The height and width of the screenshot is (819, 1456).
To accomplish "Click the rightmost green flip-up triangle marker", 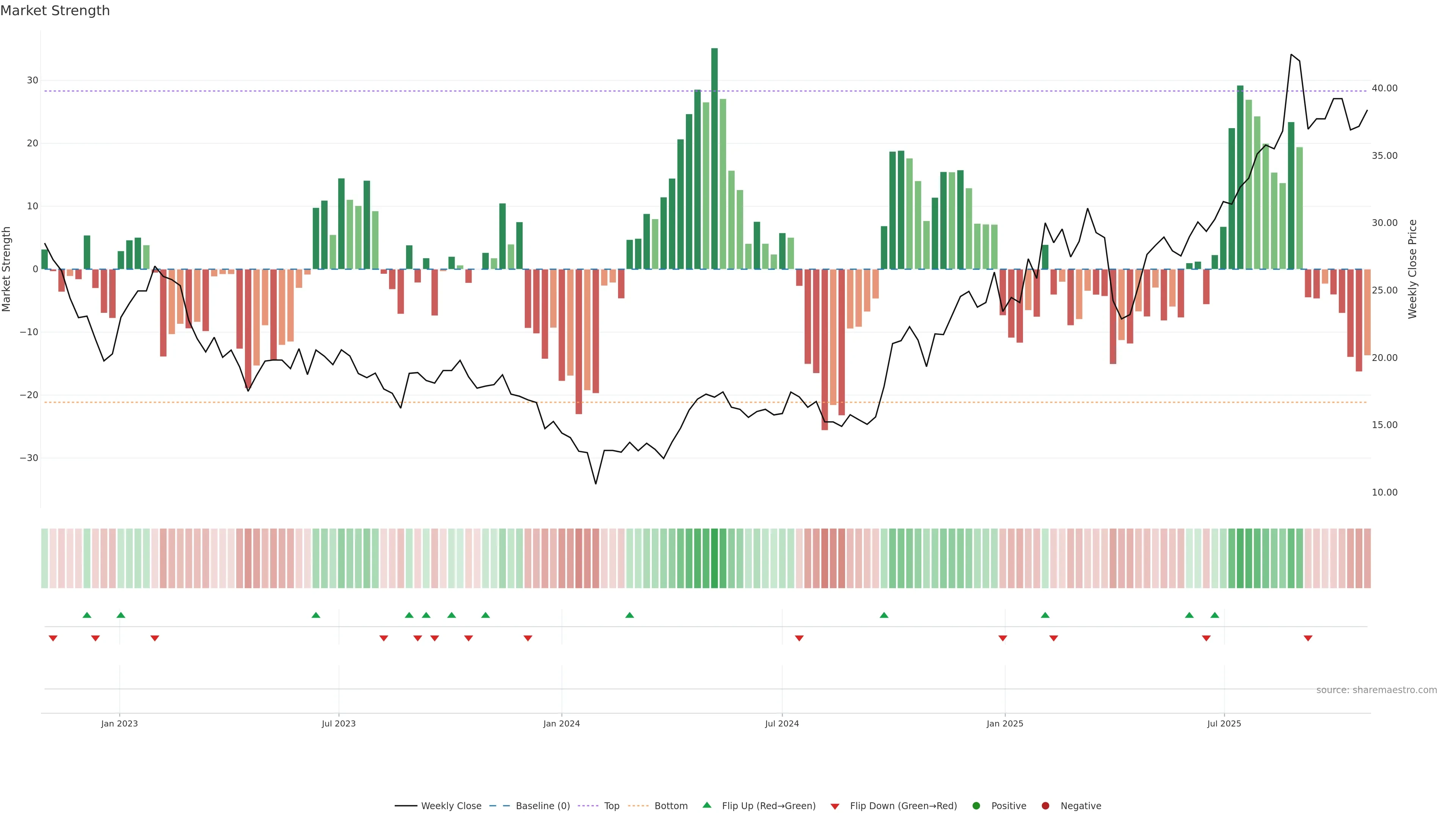I will click(x=1214, y=615).
